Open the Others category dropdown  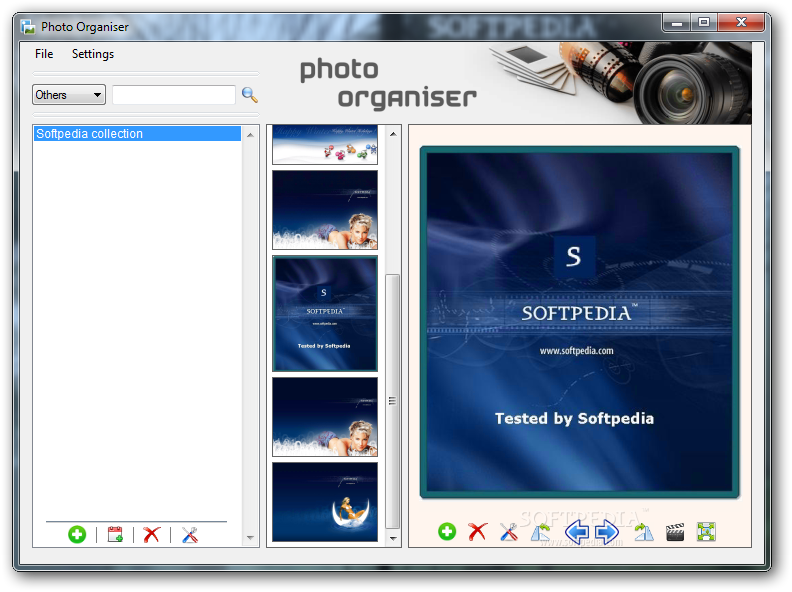[x=69, y=94]
